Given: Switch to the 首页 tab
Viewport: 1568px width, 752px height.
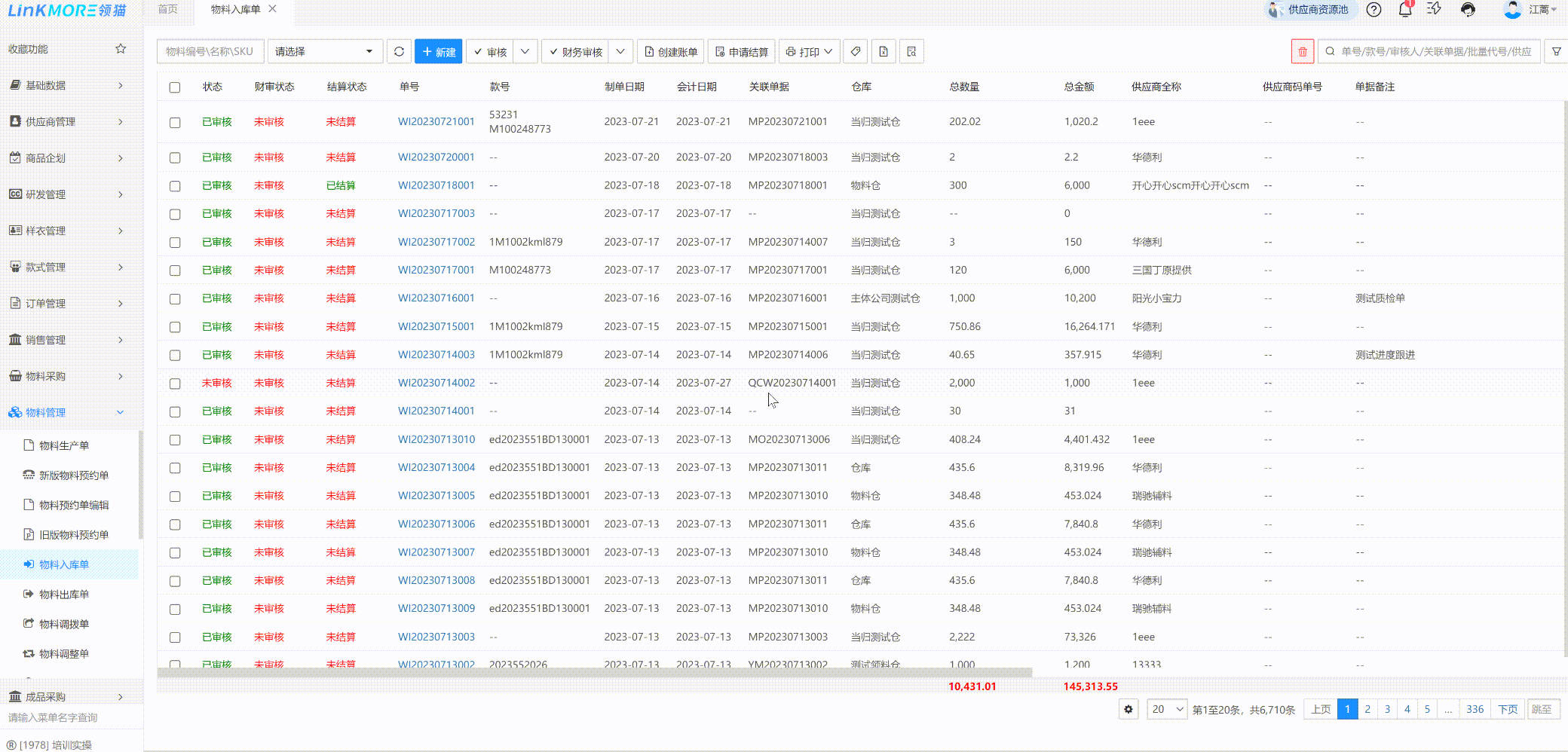Looking at the screenshot, I should click(x=168, y=10).
